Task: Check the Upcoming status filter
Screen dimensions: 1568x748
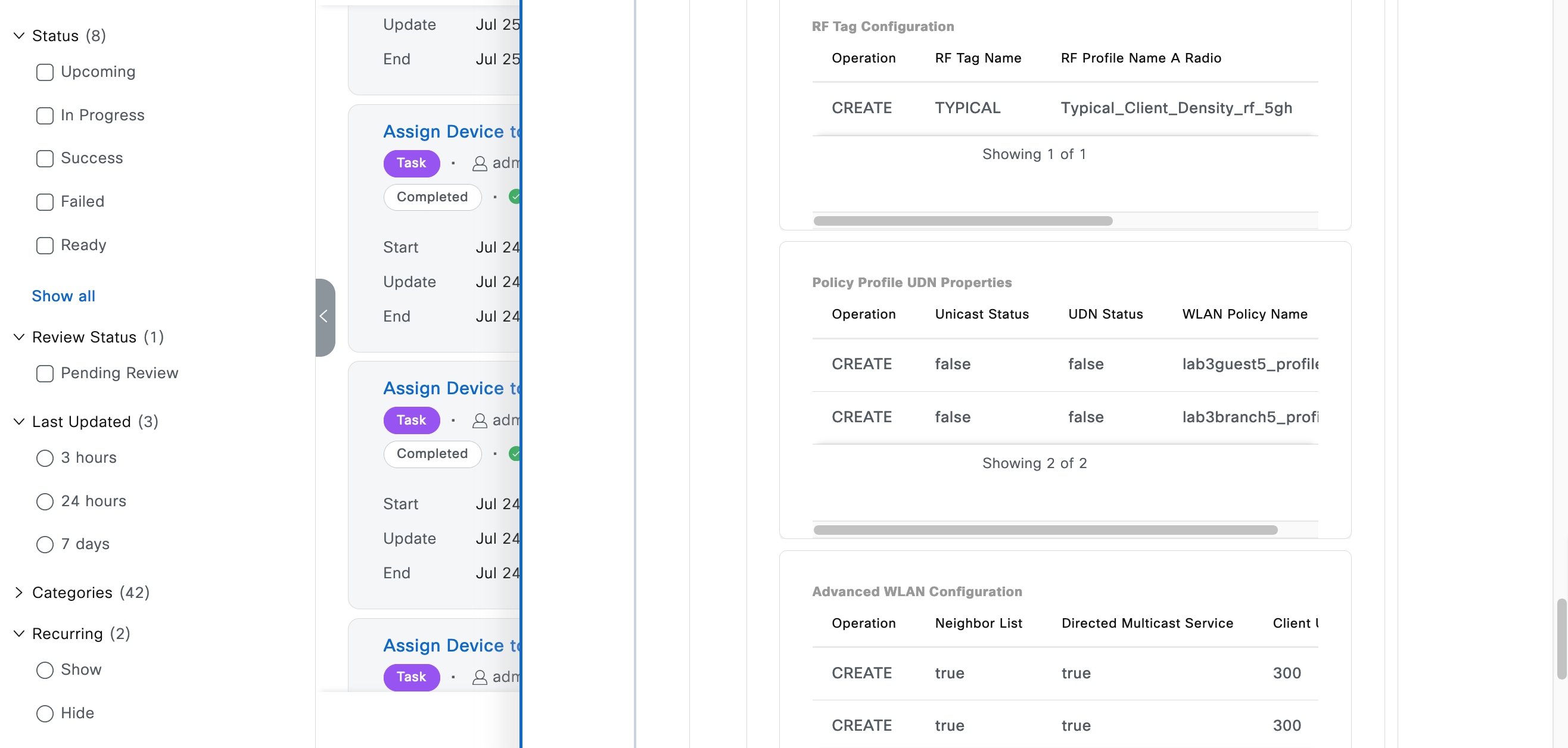Action: [x=45, y=73]
